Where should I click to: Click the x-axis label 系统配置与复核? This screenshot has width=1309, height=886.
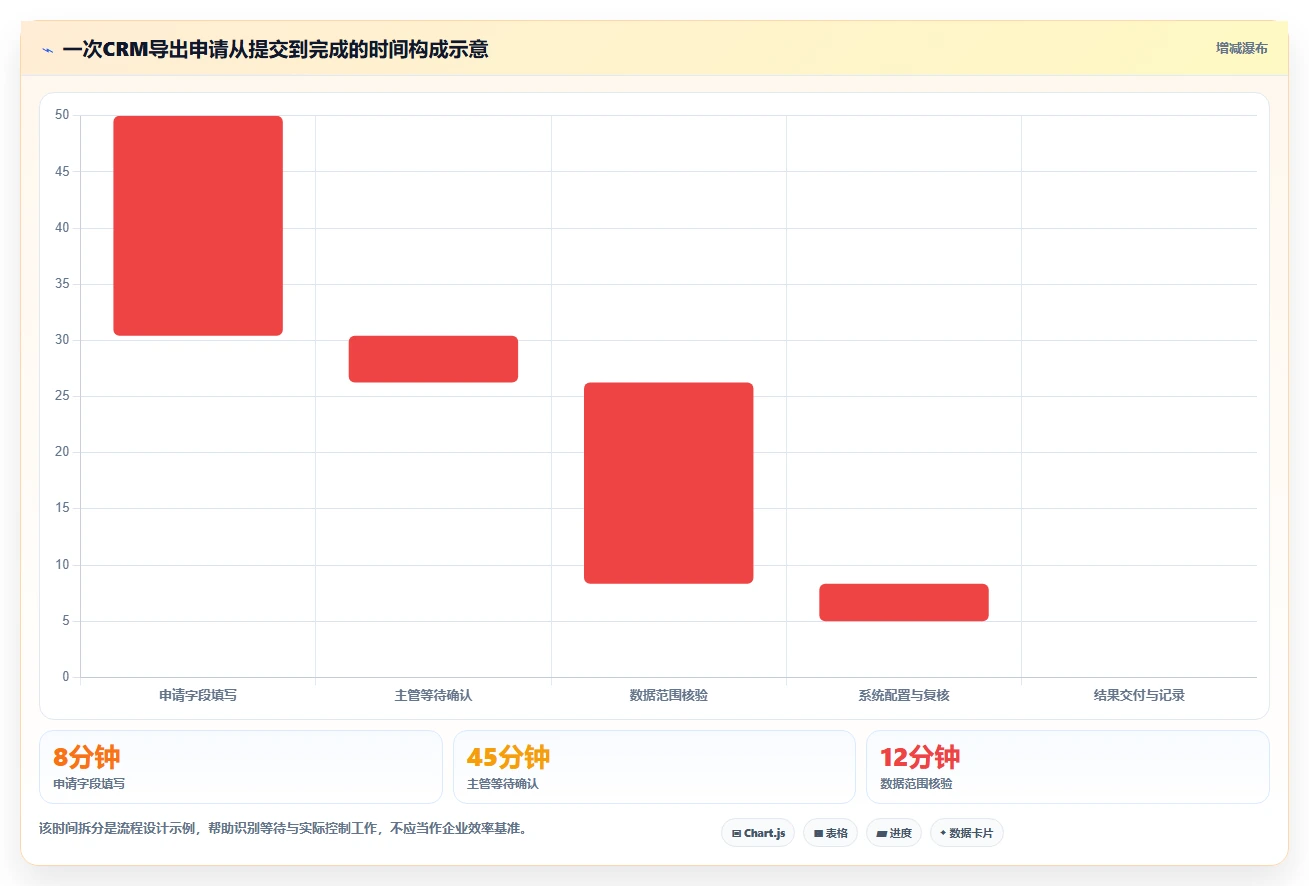(x=904, y=695)
